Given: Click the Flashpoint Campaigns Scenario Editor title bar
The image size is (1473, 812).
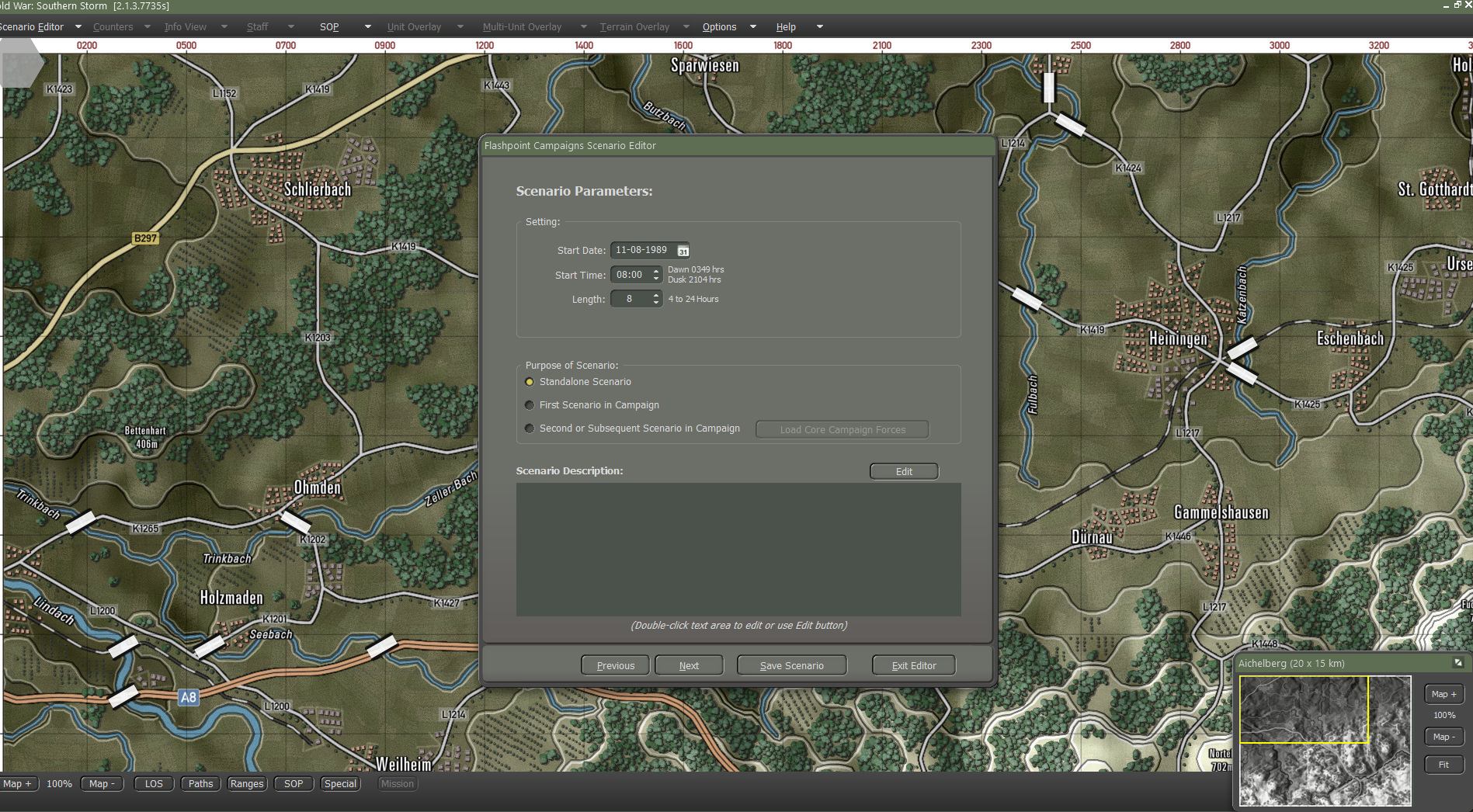Looking at the screenshot, I should [x=738, y=146].
